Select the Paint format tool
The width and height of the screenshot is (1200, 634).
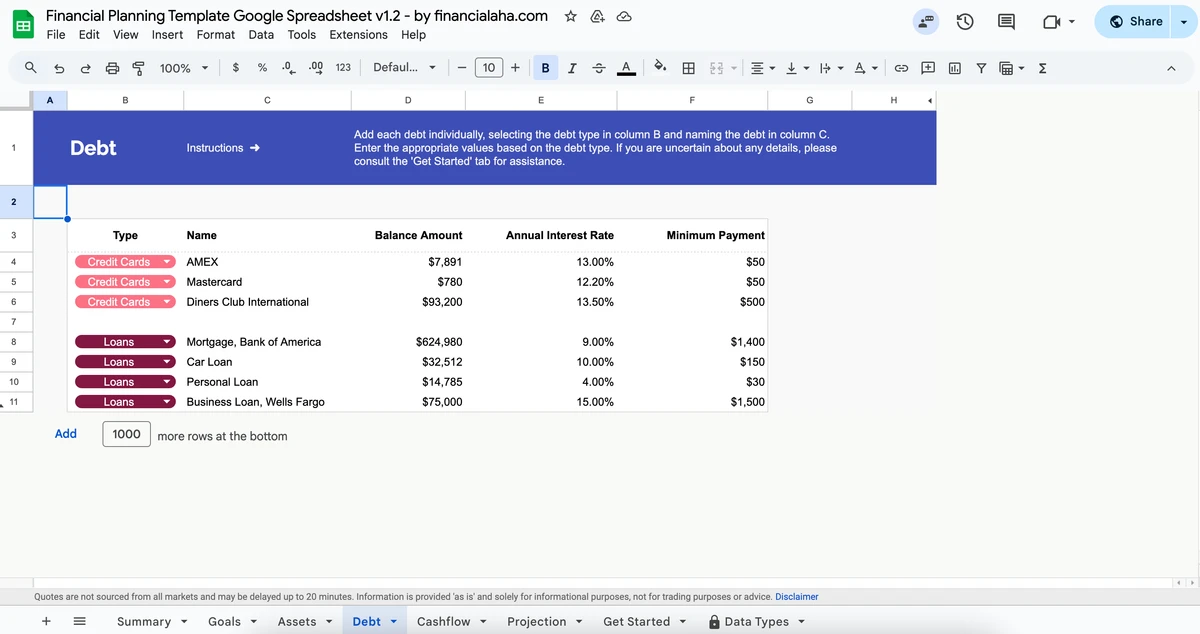[140, 68]
